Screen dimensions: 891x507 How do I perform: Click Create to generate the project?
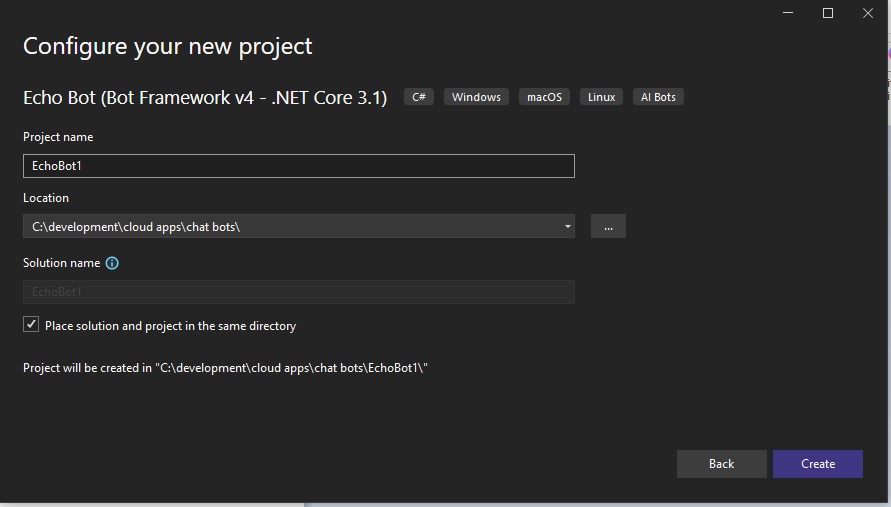click(817, 464)
